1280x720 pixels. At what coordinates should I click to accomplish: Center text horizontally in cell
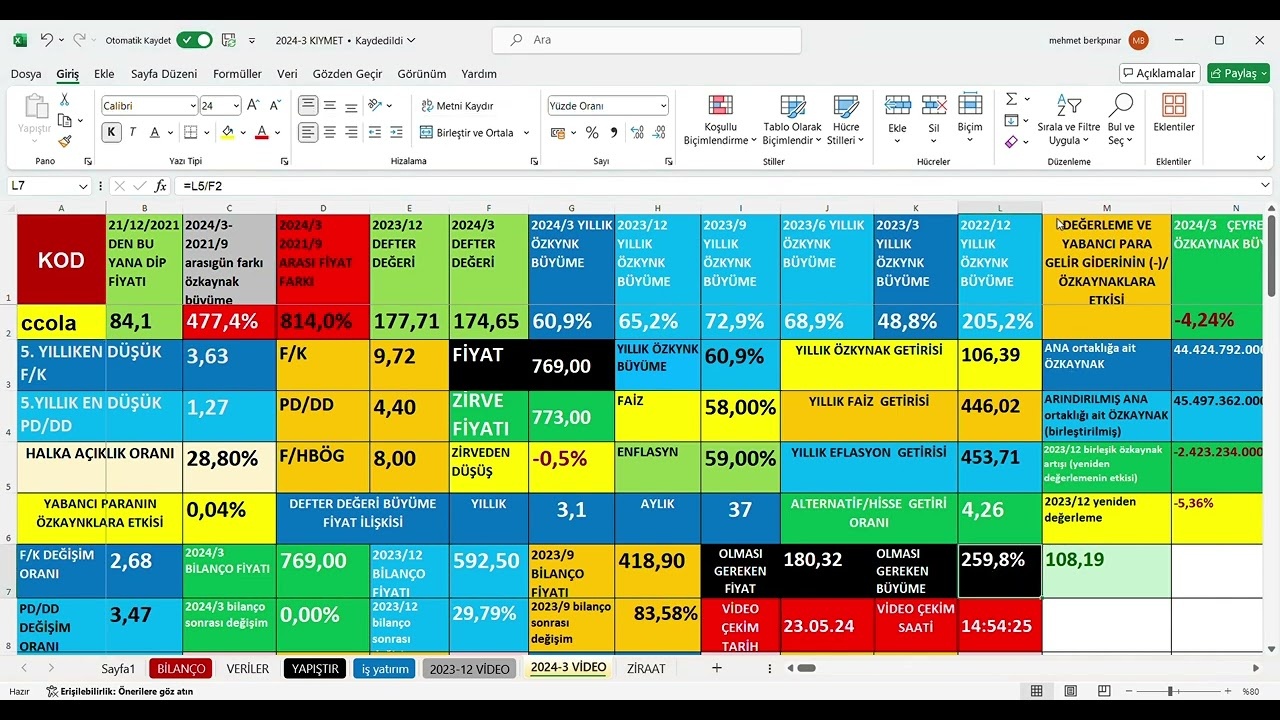tap(330, 132)
